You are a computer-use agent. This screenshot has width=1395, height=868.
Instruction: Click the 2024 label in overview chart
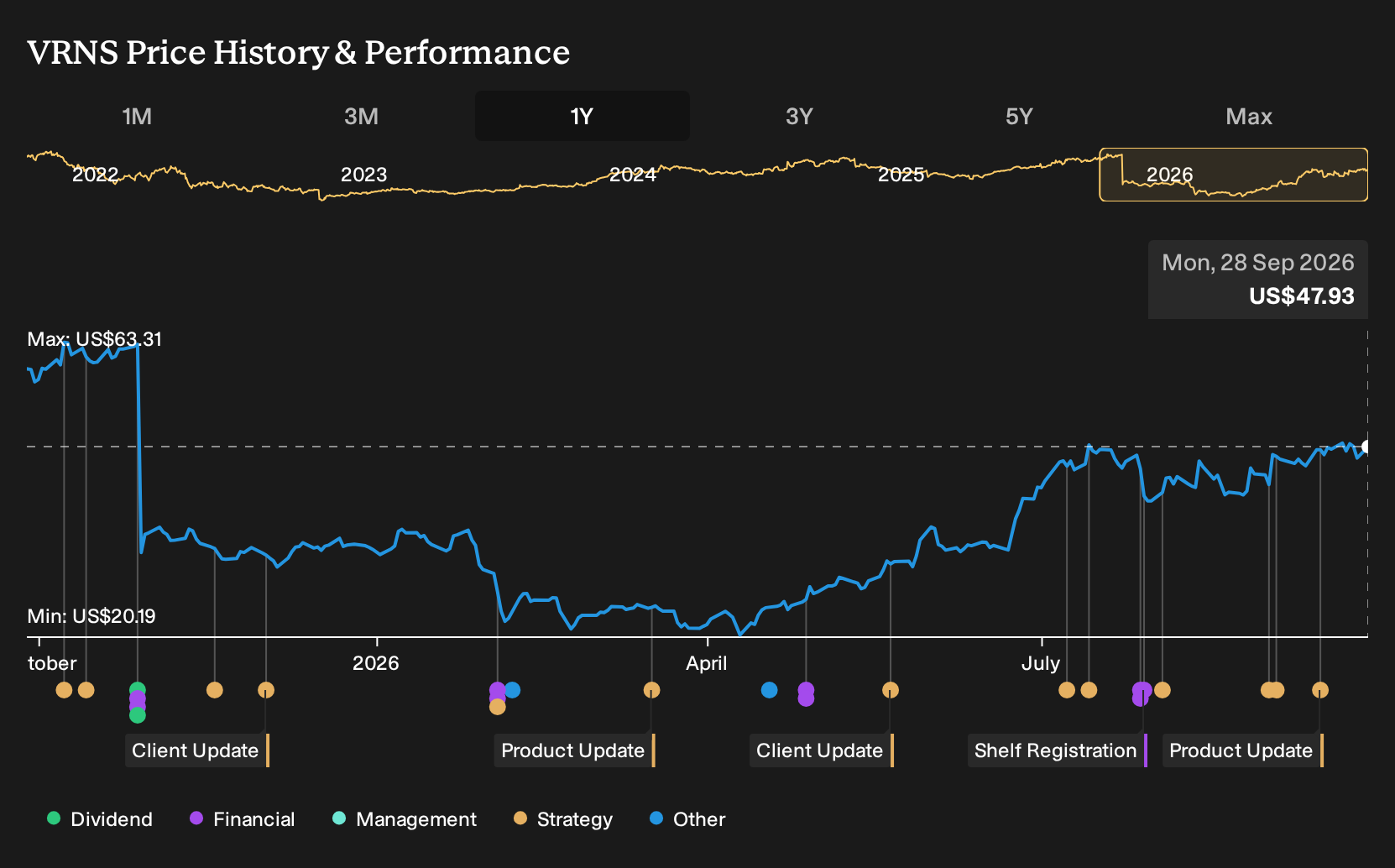click(x=632, y=175)
